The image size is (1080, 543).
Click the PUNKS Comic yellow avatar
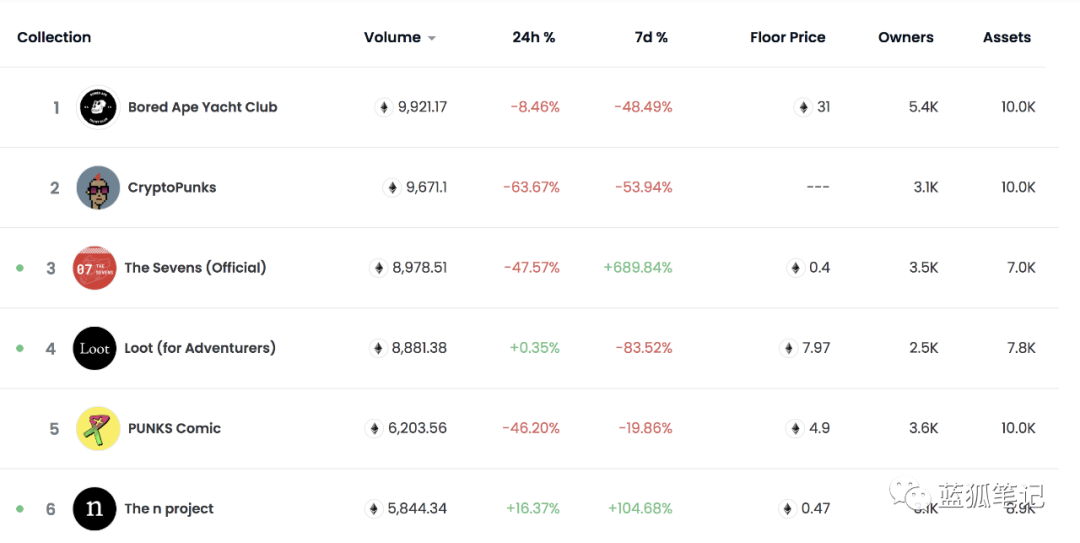[x=98, y=428]
